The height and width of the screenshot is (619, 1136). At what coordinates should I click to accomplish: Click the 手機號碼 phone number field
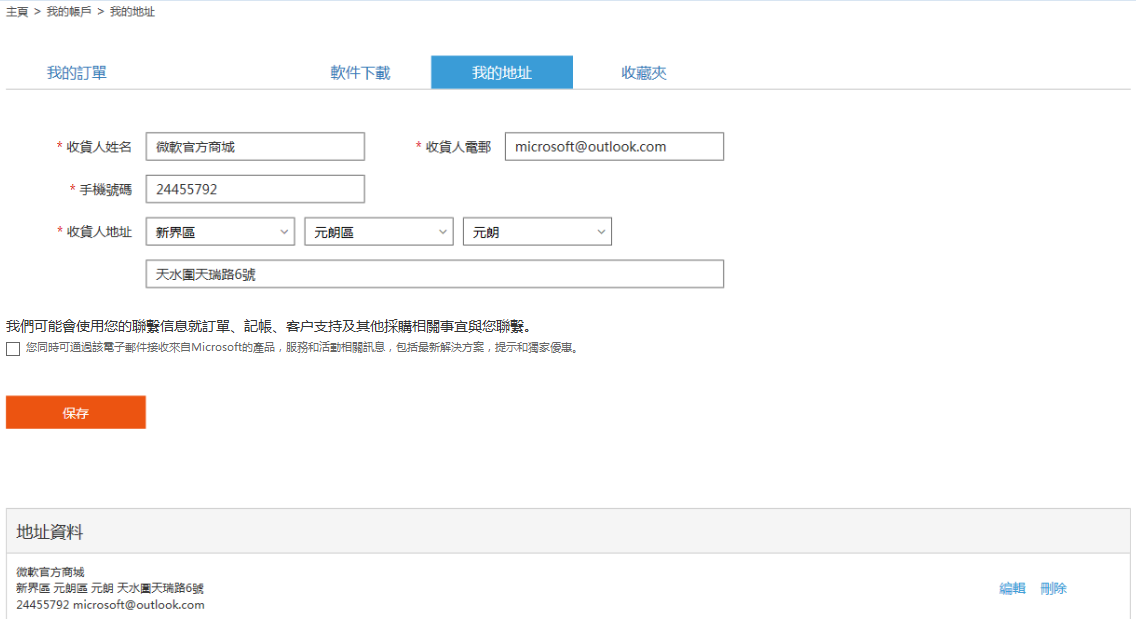tap(255, 189)
